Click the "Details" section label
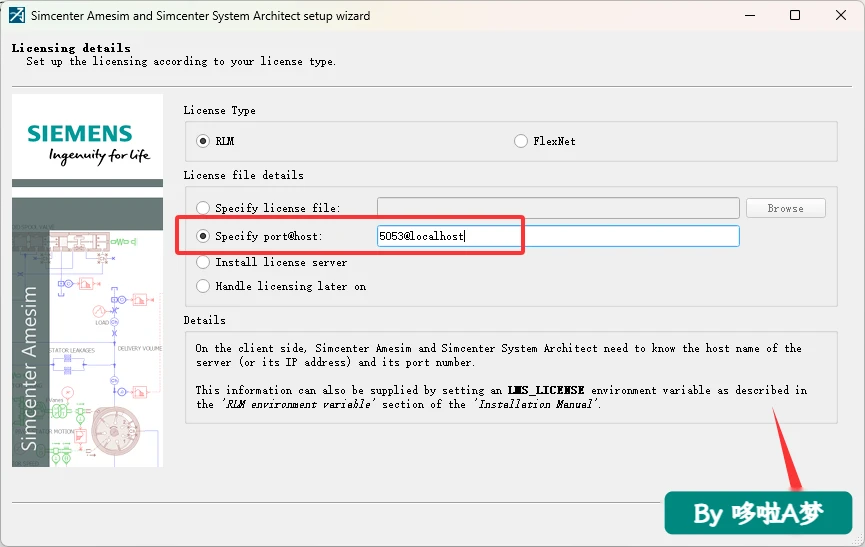The height and width of the screenshot is (547, 865). click(x=205, y=320)
